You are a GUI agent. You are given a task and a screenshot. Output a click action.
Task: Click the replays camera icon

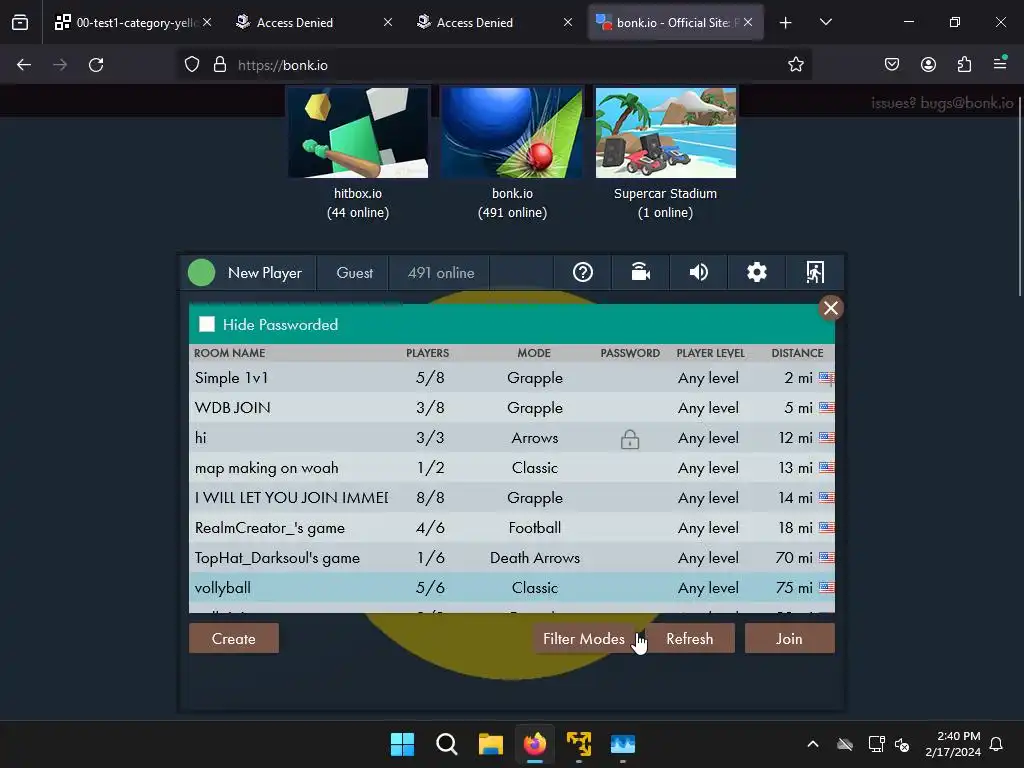click(x=641, y=272)
